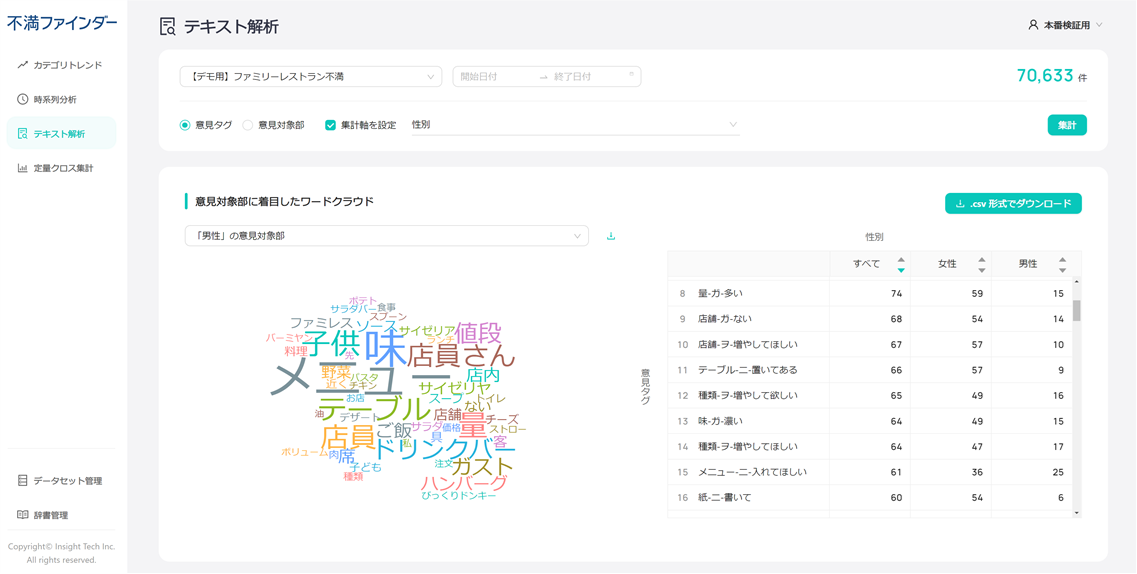Open the 「男性」の意見対象部 dropdown

(386, 236)
